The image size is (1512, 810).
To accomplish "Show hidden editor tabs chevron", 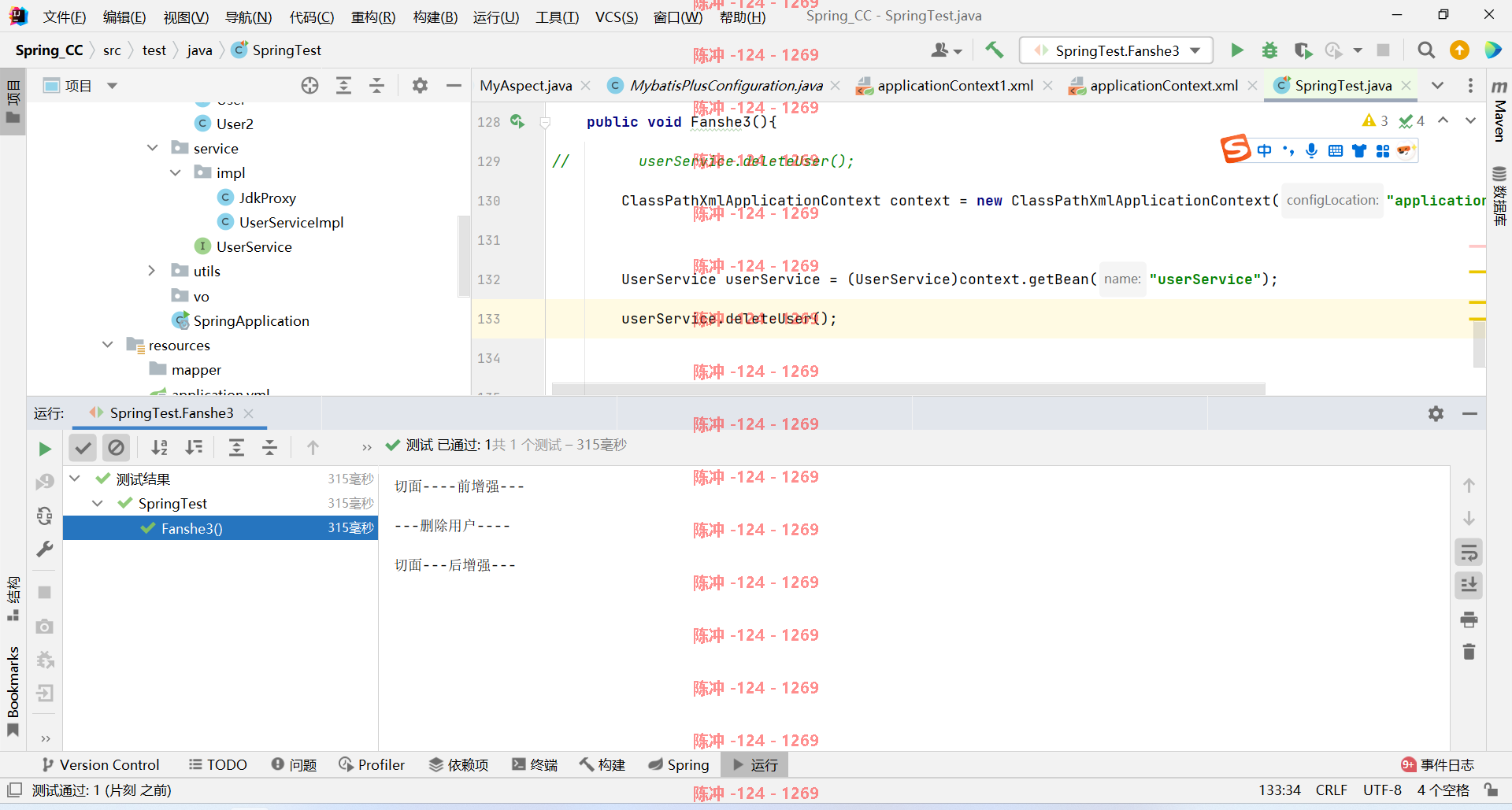I will click(x=1438, y=86).
